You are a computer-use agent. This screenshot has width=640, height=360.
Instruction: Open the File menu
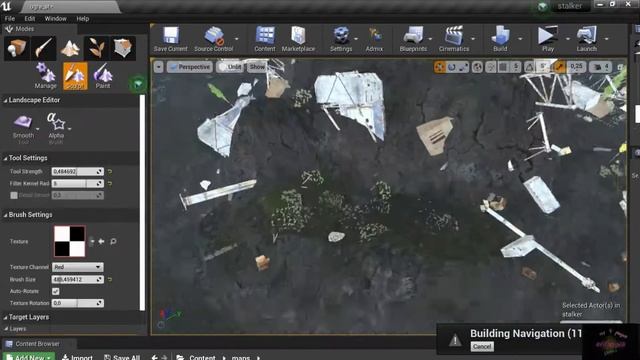pos(9,19)
